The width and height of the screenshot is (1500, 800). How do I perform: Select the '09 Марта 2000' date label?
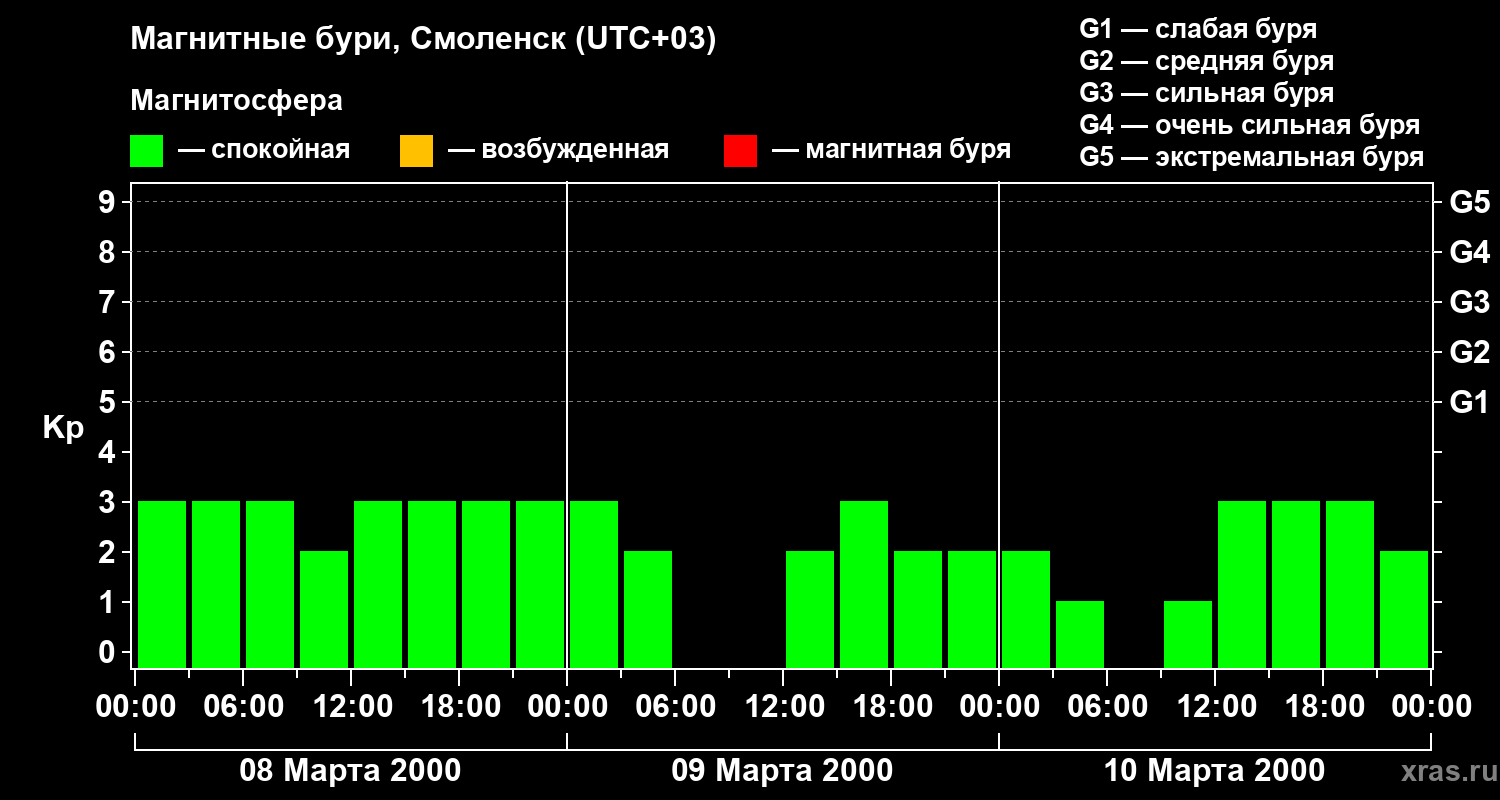point(782,771)
